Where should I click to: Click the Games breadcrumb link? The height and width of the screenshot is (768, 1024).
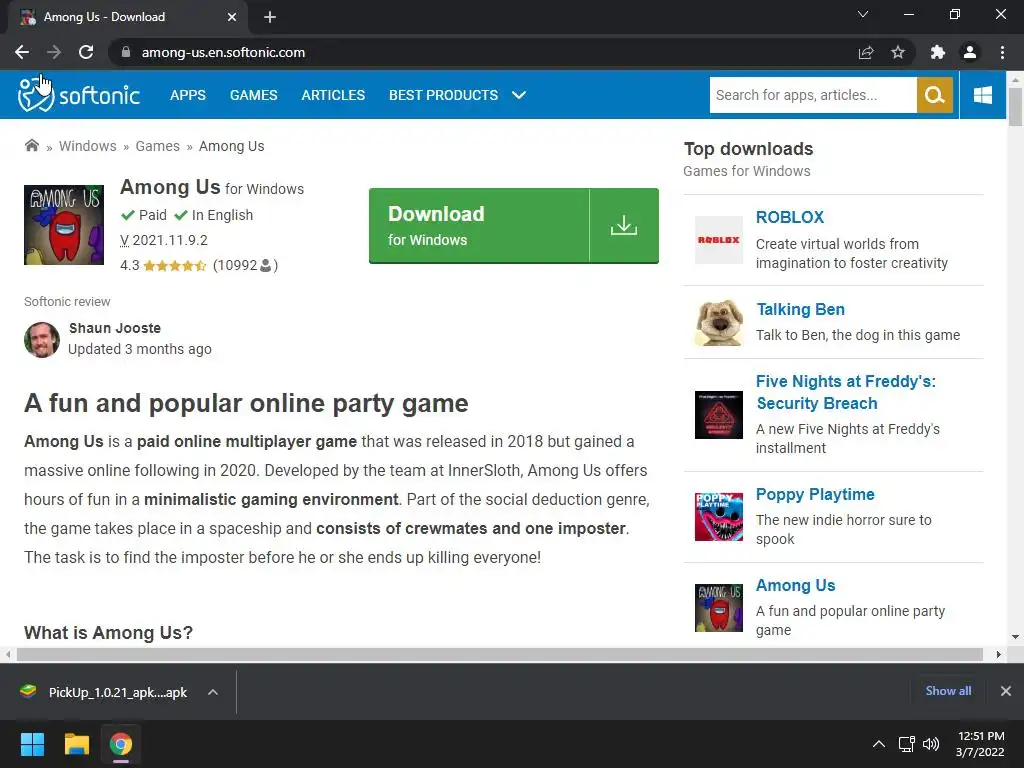tap(157, 146)
